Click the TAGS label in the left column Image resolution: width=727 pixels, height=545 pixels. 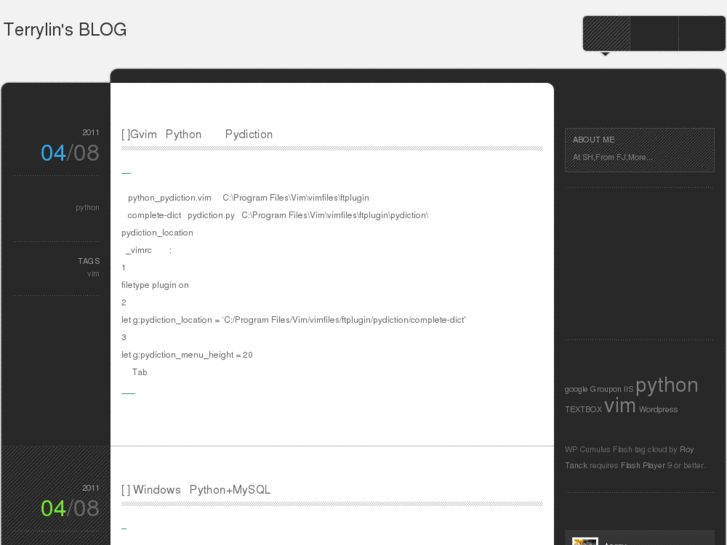pos(89,261)
